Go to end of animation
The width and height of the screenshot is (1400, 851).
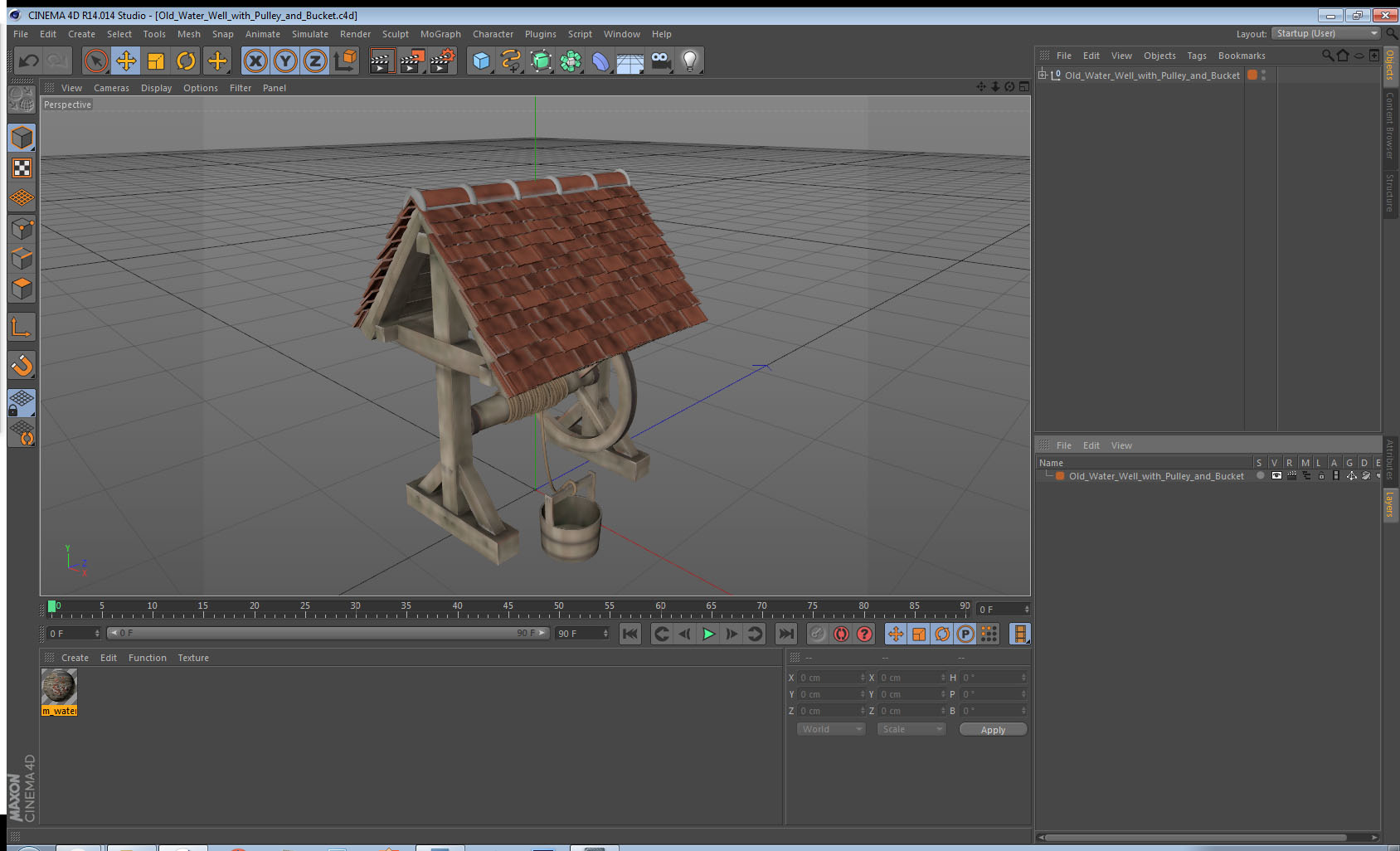(785, 634)
